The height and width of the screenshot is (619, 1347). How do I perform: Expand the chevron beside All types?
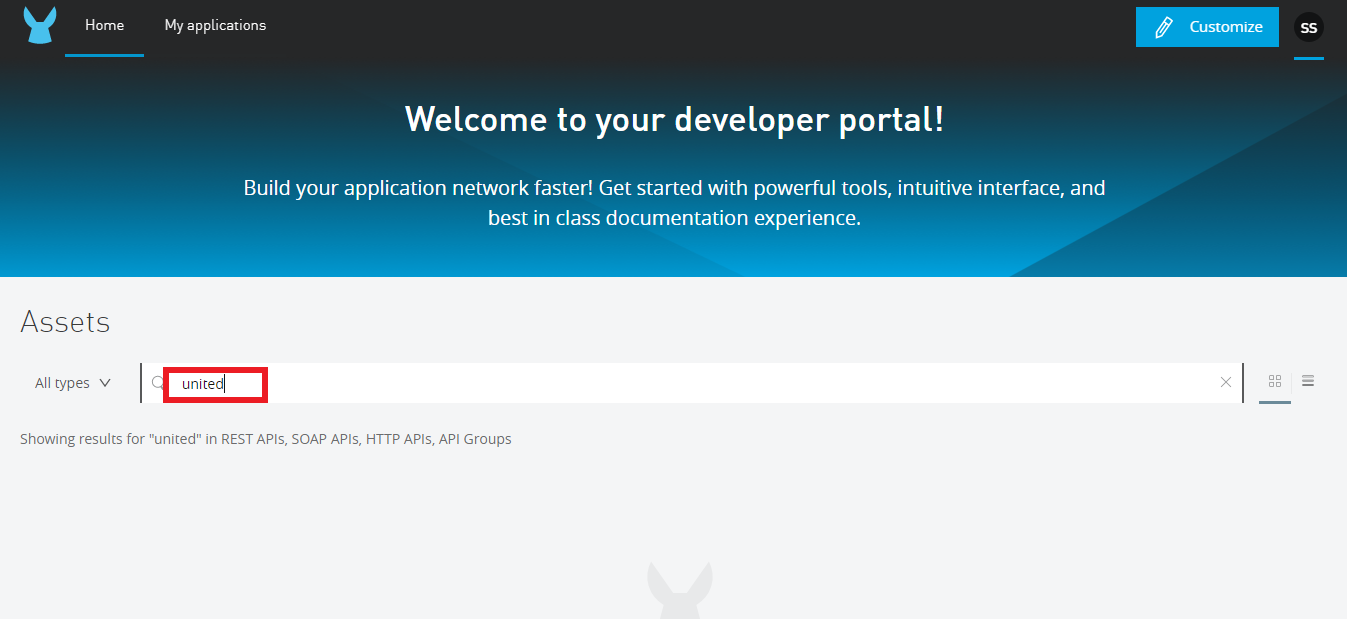[x=105, y=383]
